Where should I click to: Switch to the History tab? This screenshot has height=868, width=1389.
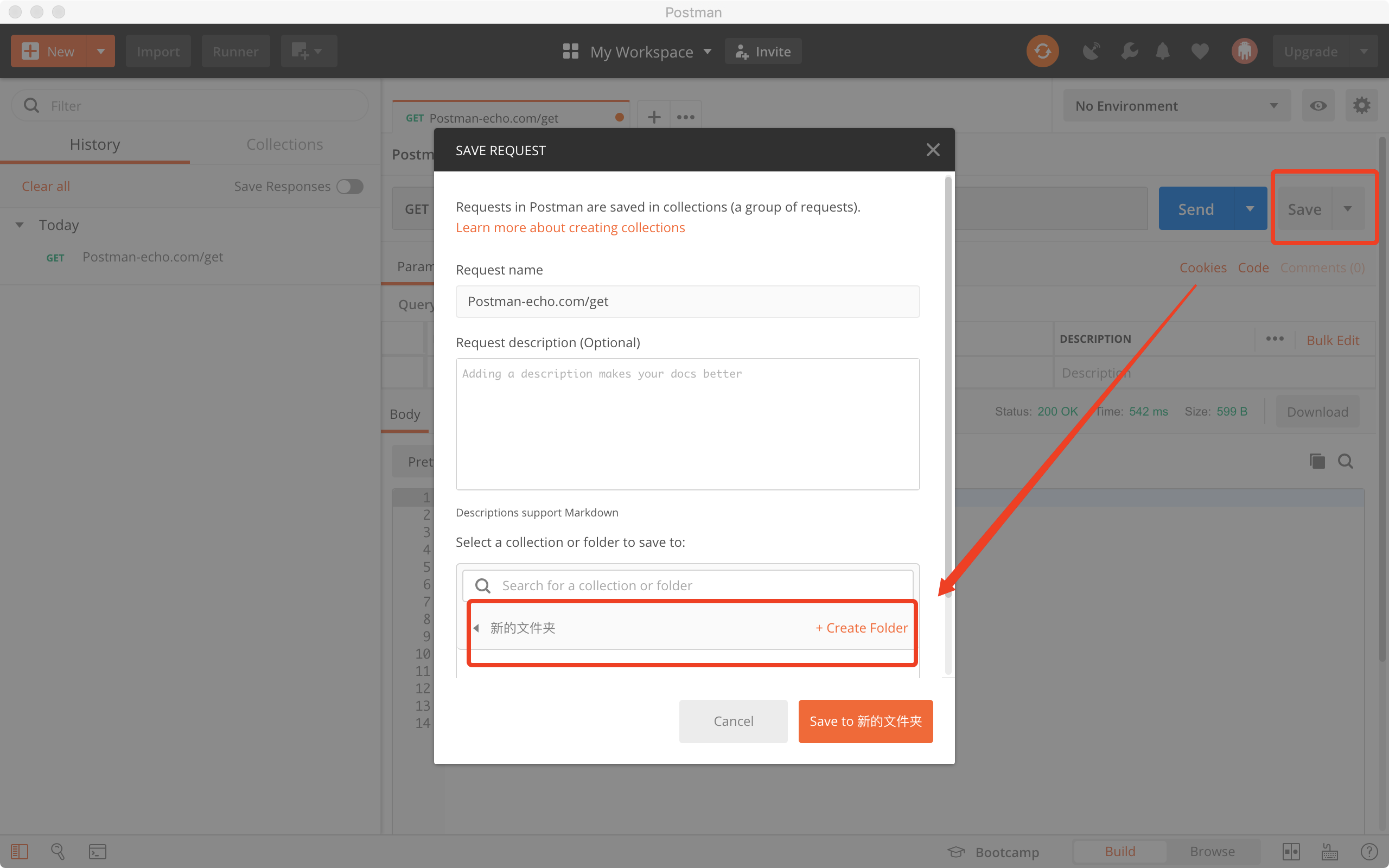(x=95, y=144)
